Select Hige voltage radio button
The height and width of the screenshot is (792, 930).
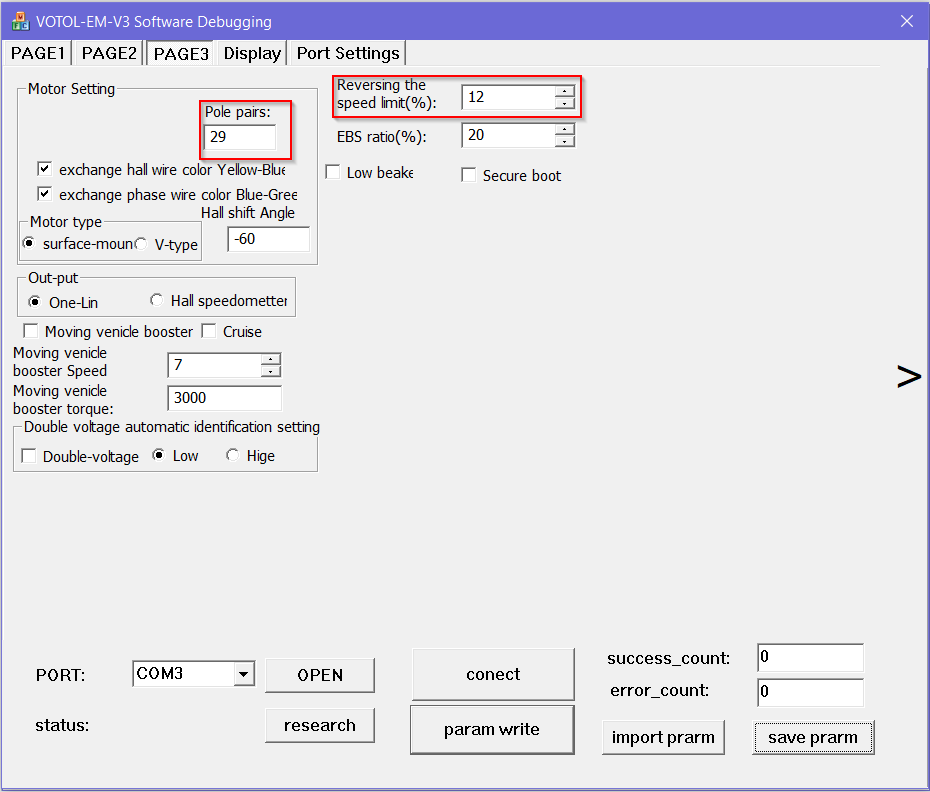point(233,456)
